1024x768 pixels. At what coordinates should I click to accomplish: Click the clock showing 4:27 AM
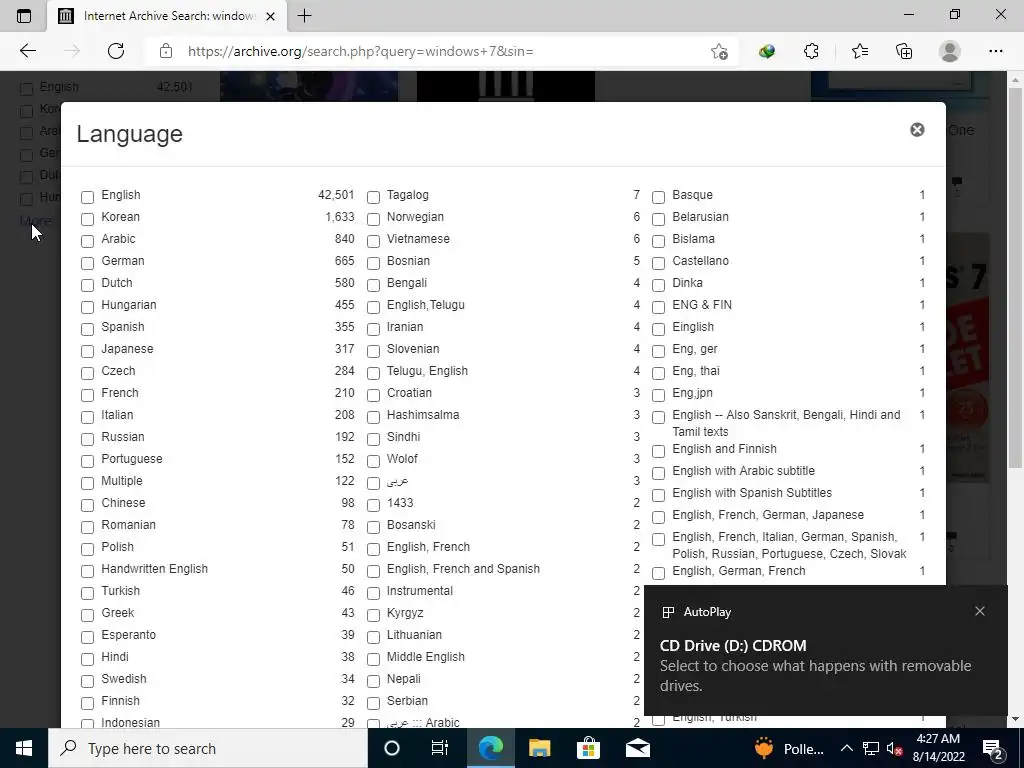tap(938, 739)
